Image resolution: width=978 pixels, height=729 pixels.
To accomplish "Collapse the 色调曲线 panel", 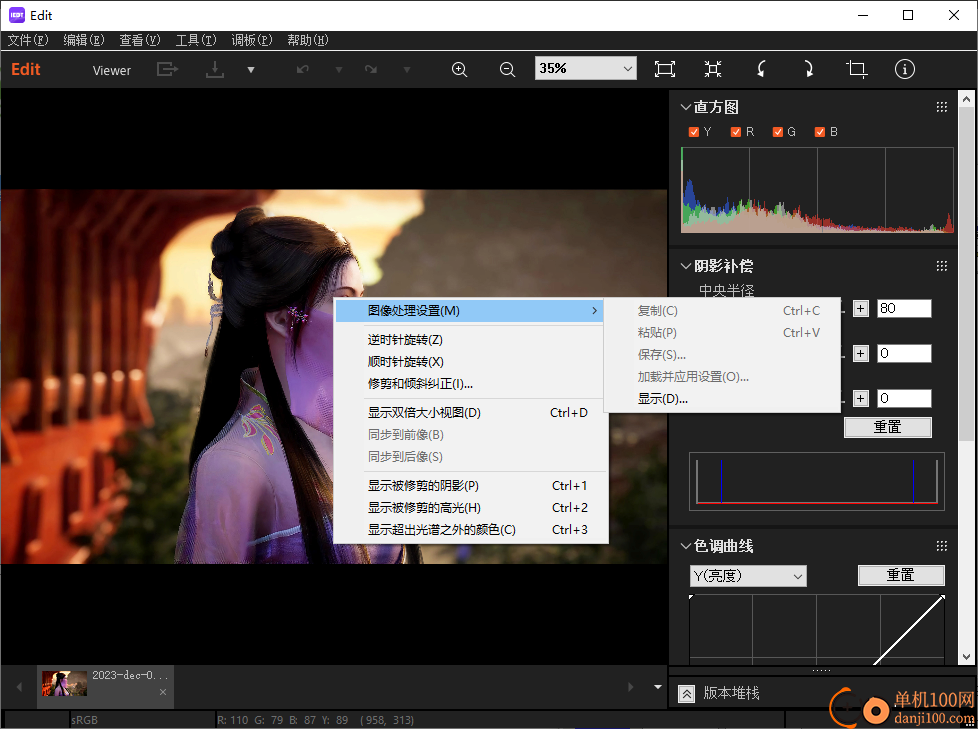I will tap(685, 546).
